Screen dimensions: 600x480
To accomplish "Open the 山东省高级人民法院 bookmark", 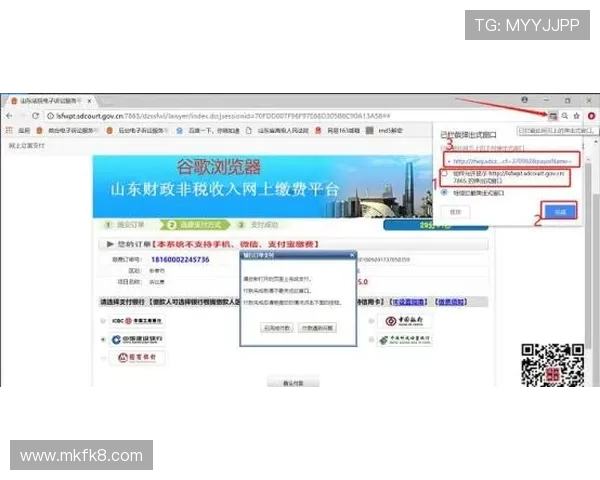I will click(x=277, y=131).
